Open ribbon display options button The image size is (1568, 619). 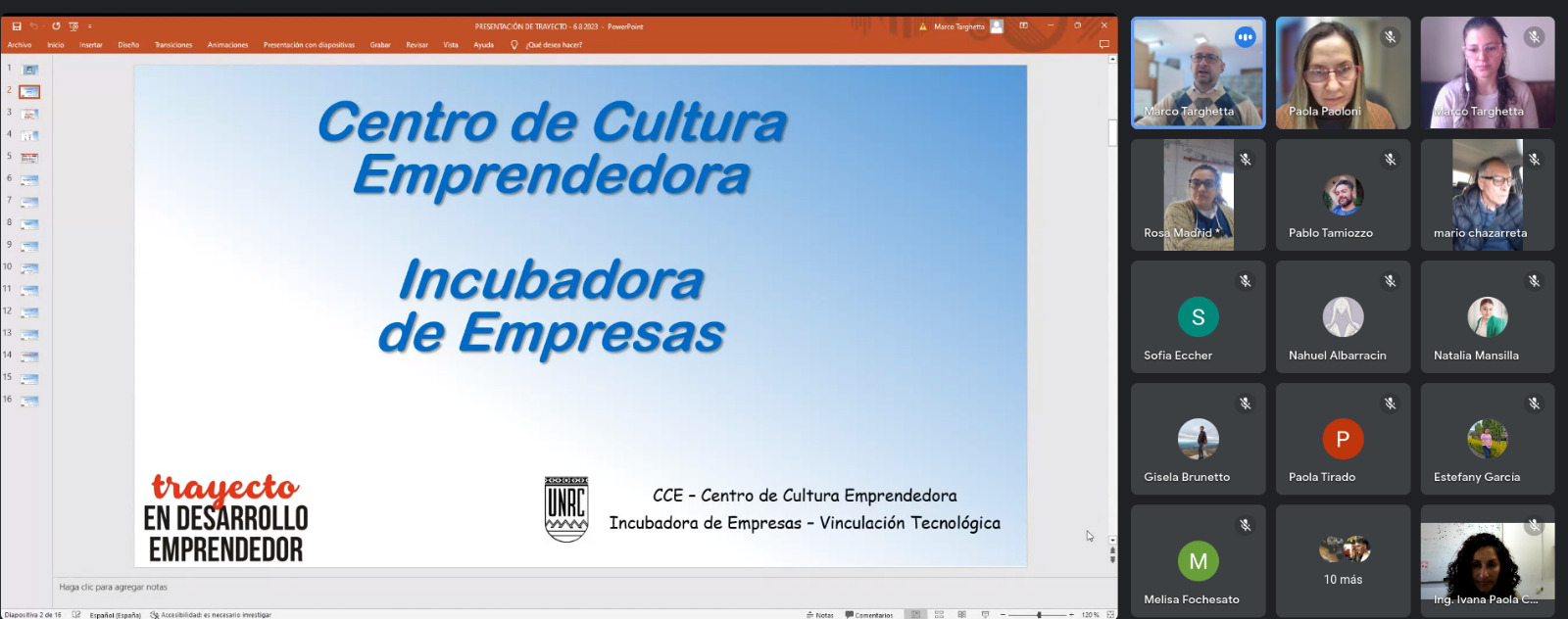1023,26
